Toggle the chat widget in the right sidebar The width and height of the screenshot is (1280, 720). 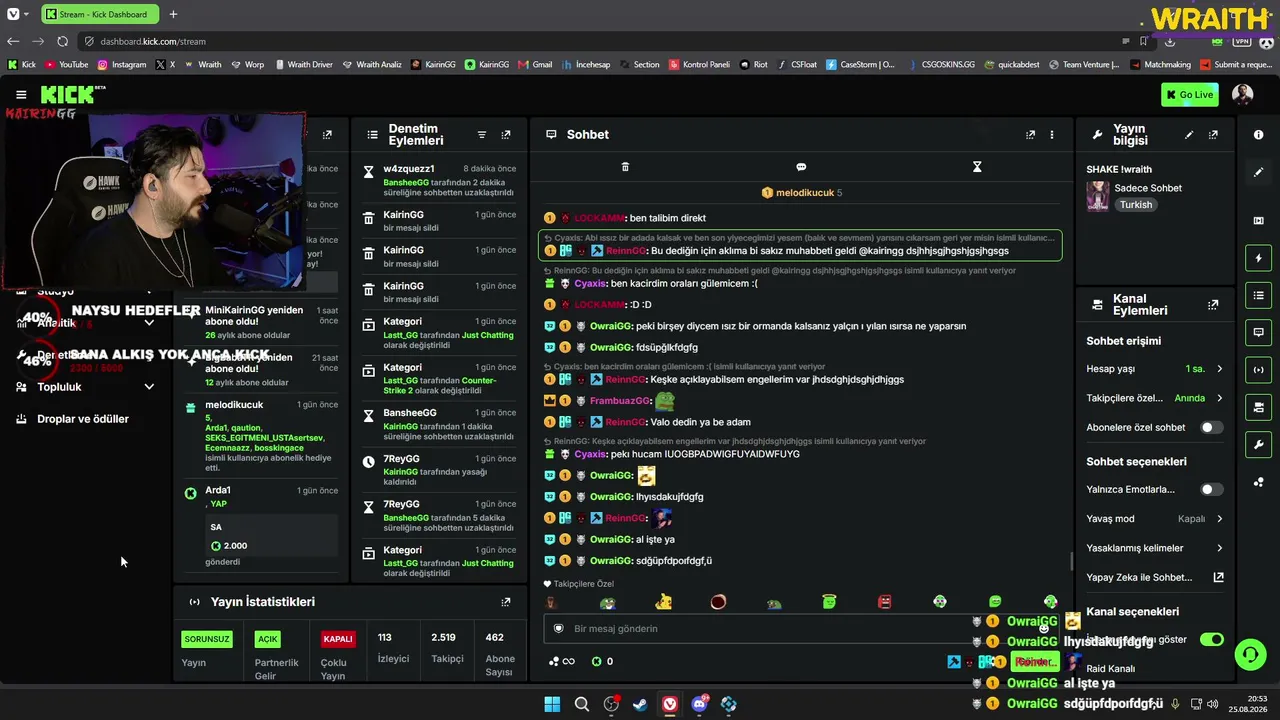coord(1258,332)
